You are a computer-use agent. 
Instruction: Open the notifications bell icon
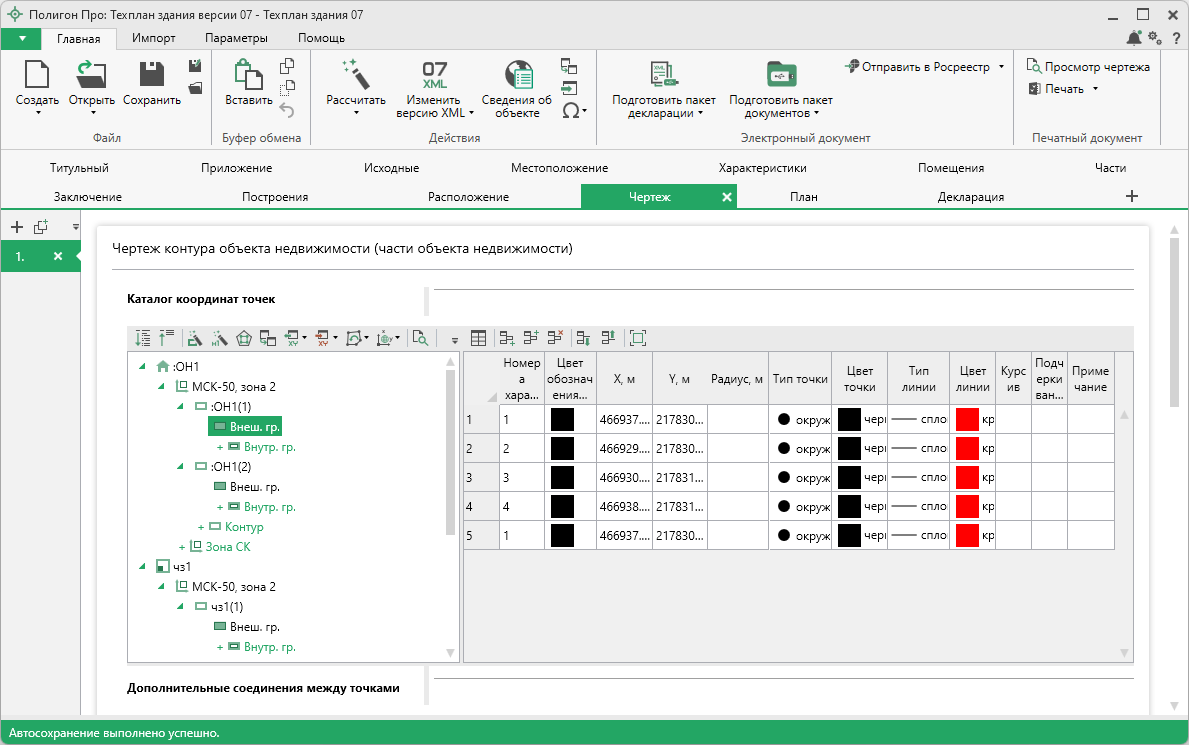(1133, 38)
